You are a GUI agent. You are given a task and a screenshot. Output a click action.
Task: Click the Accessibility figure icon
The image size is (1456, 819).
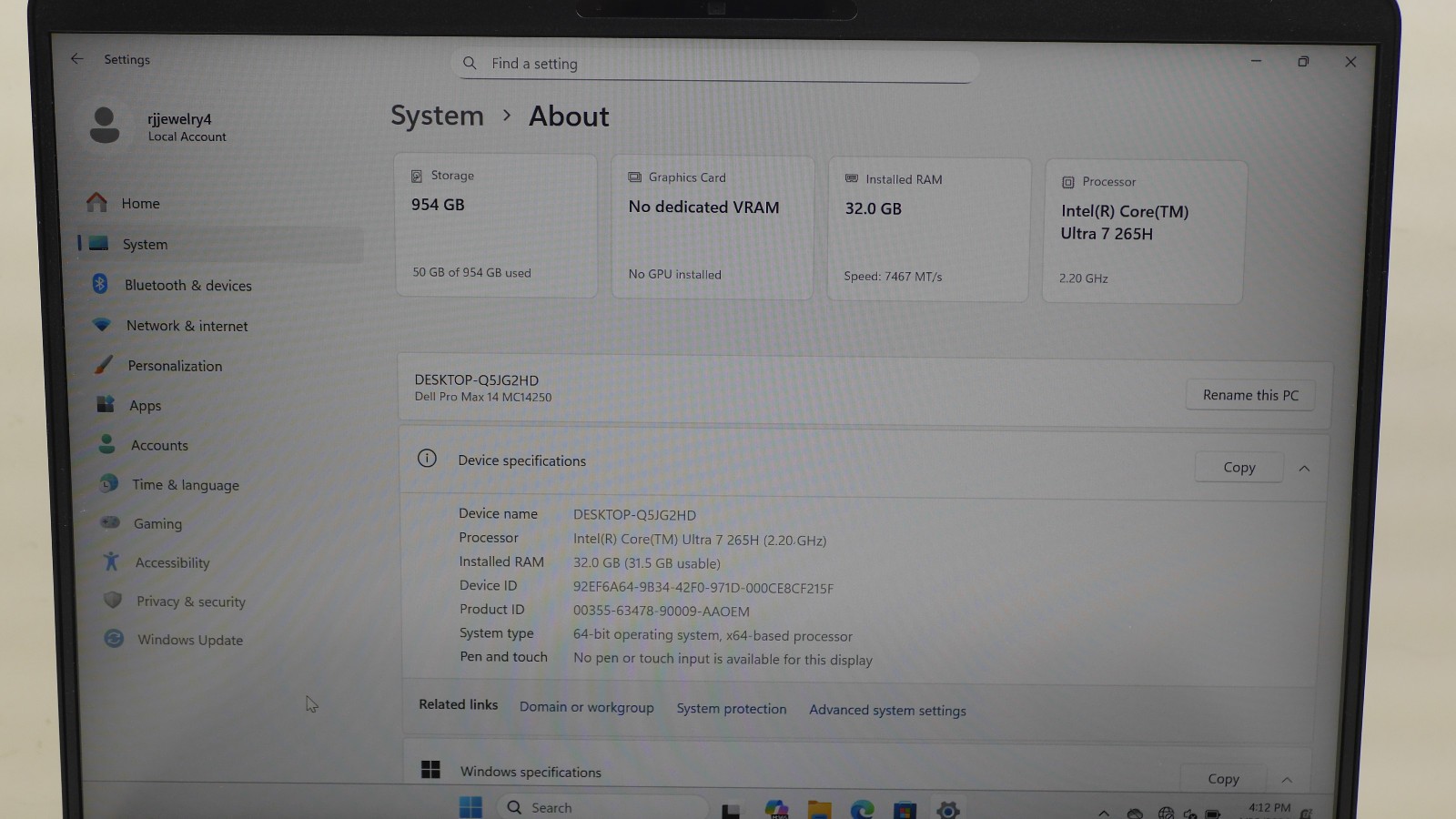pyautogui.click(x=111, y=561)
